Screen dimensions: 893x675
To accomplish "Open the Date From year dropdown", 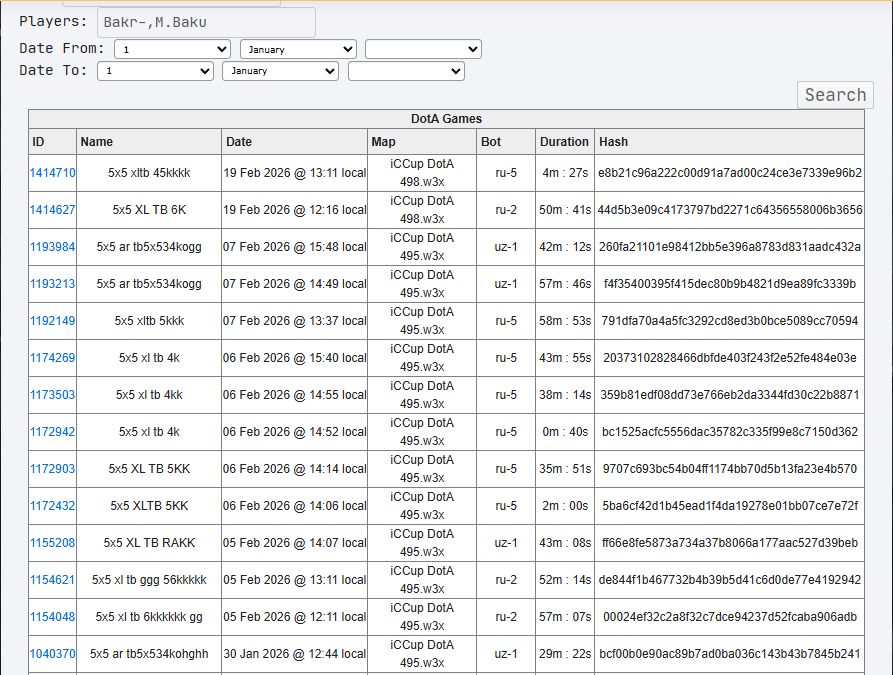I will point(423,49).
